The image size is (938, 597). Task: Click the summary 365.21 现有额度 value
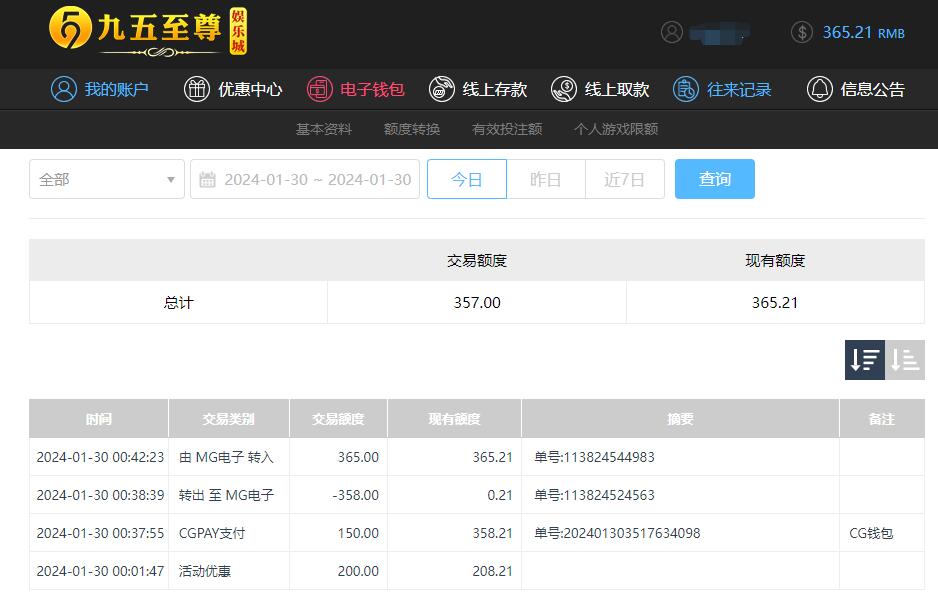click(x=775, y=303)
